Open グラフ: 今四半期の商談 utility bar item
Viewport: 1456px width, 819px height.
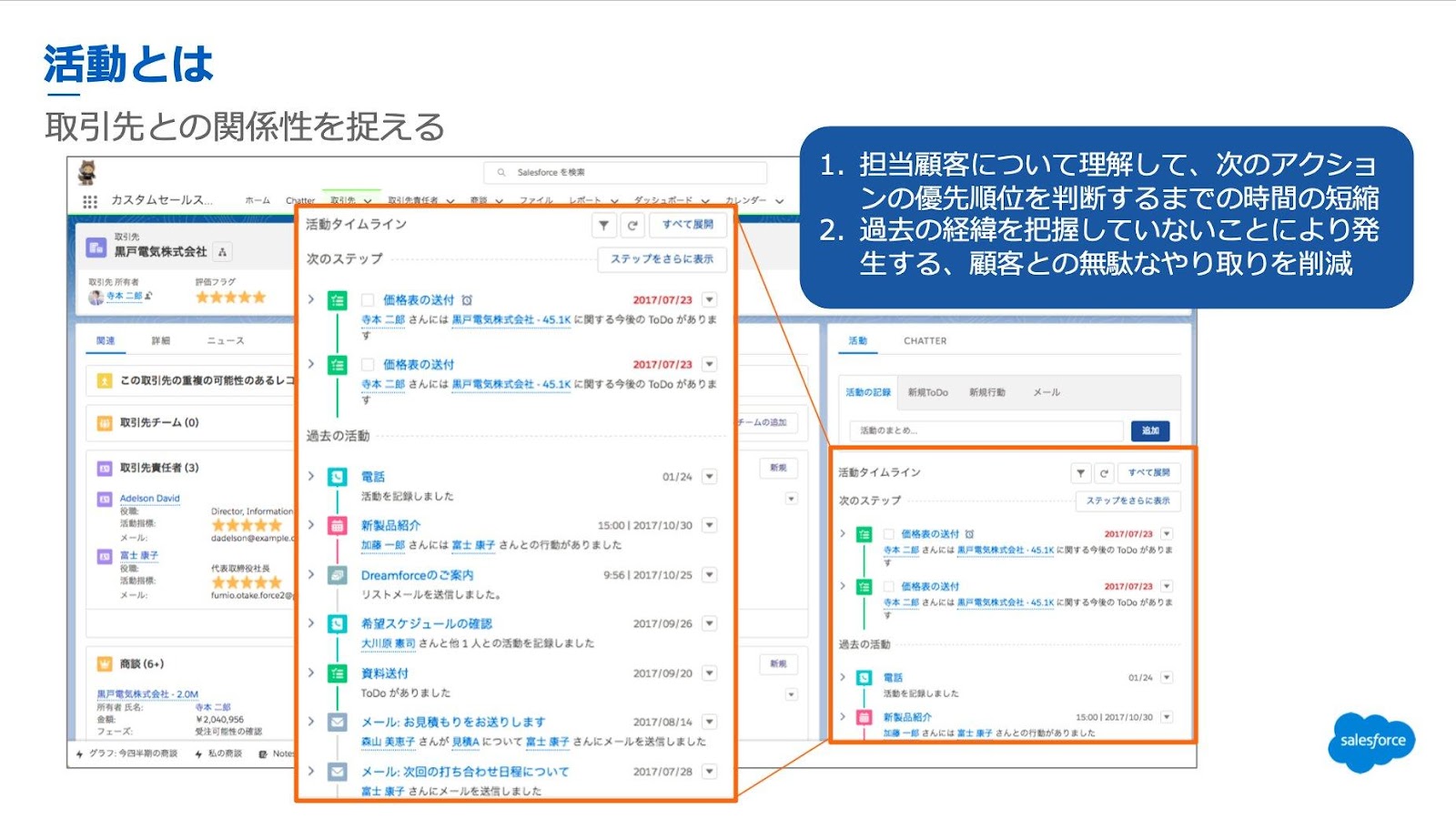point(126,753)
